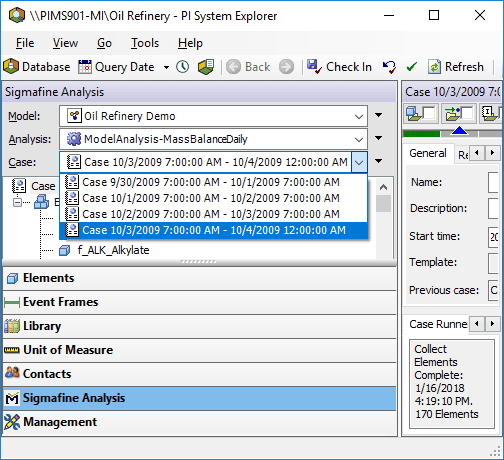
Task: Click the Sigmafine Analysis navigation item
Action: coord(199,398)
